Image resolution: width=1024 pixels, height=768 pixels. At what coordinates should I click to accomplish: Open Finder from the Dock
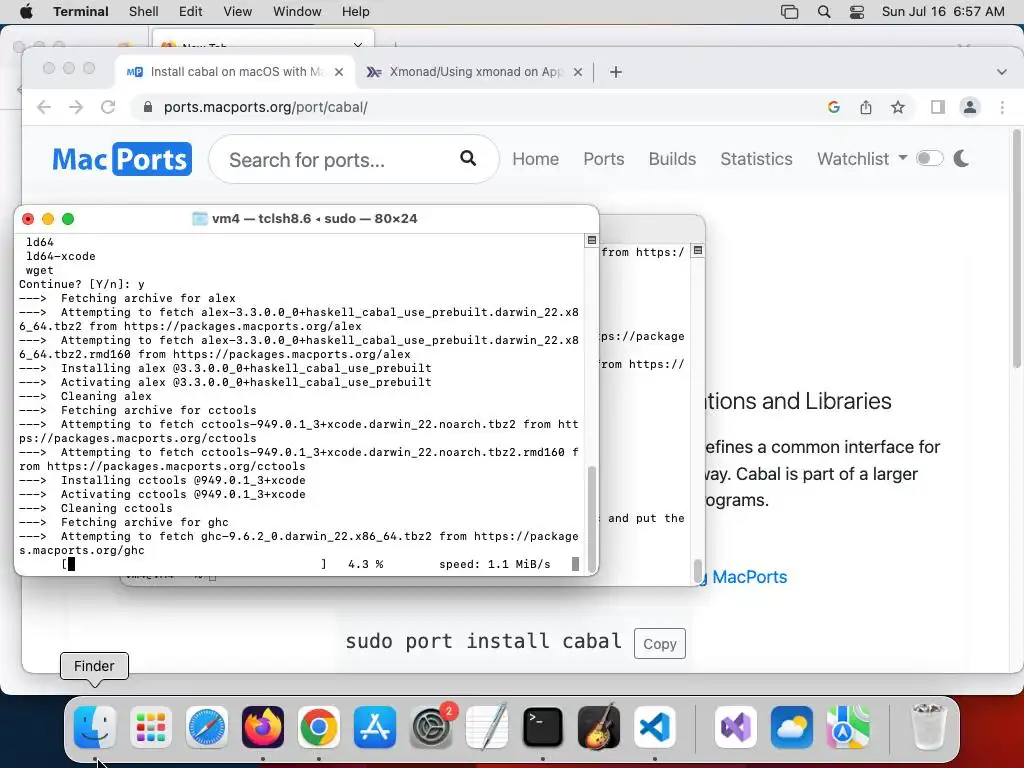click(95, 727)
